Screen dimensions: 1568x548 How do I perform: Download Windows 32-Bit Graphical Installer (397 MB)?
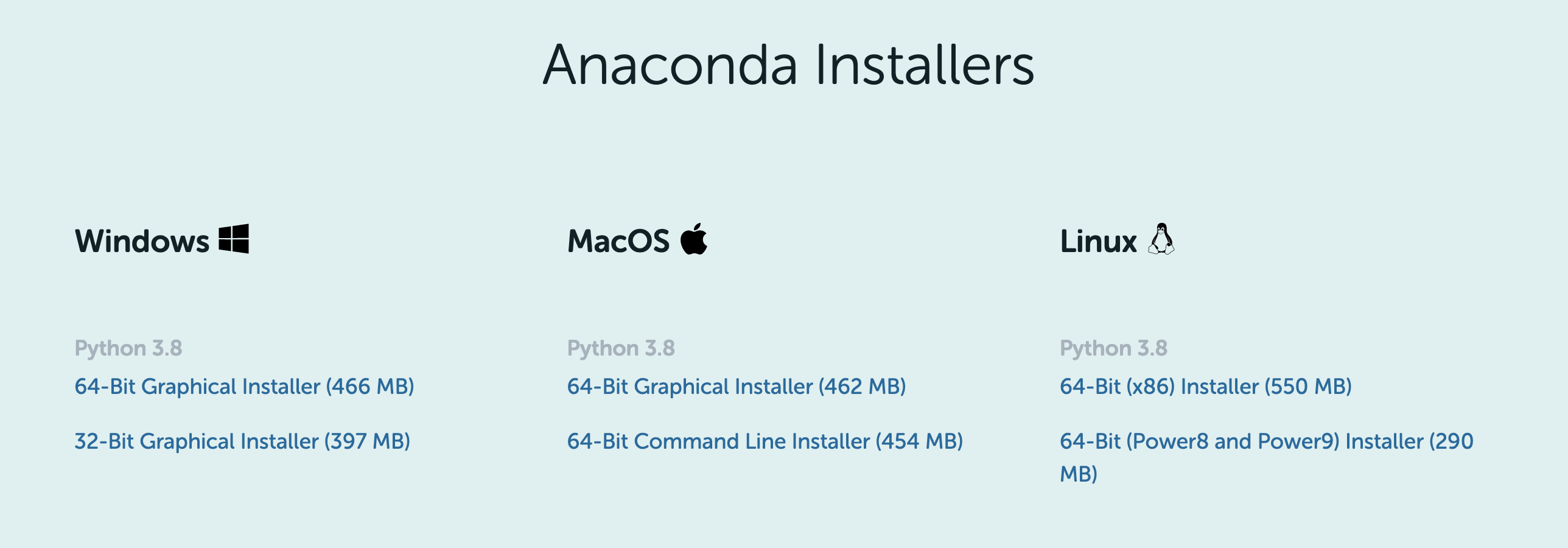coord(242,441)
